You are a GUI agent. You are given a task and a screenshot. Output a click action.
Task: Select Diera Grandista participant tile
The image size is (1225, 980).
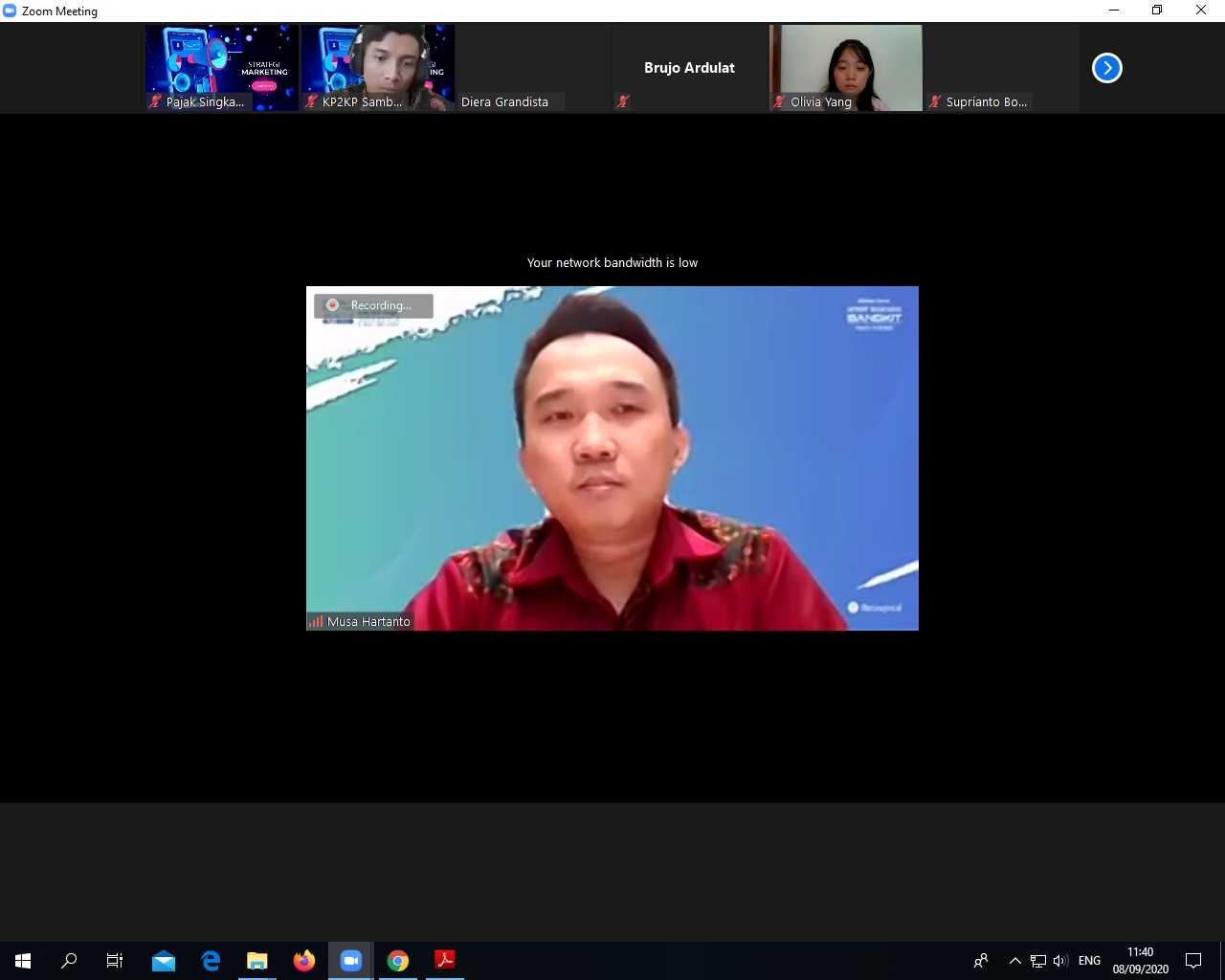coord(533,67)
